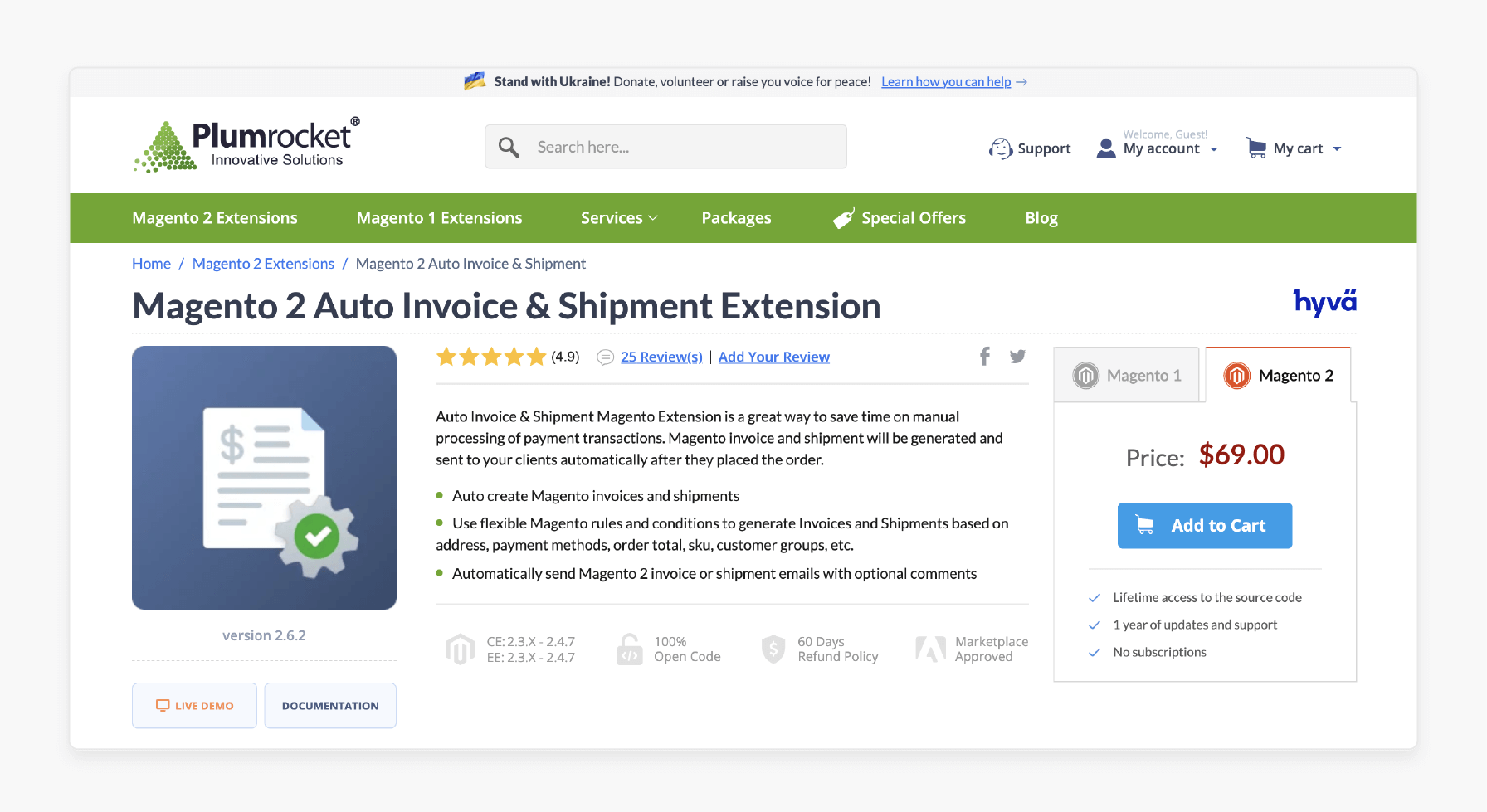Open the Documentation button
The width and height of the screenshot is (1487, 812).
click(330, 706)
